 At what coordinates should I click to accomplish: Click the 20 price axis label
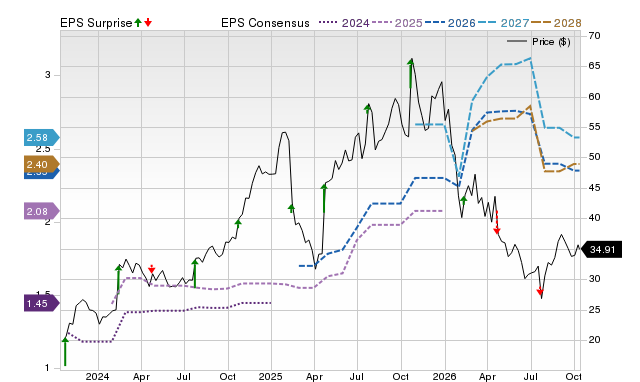(x=594, y=340)
